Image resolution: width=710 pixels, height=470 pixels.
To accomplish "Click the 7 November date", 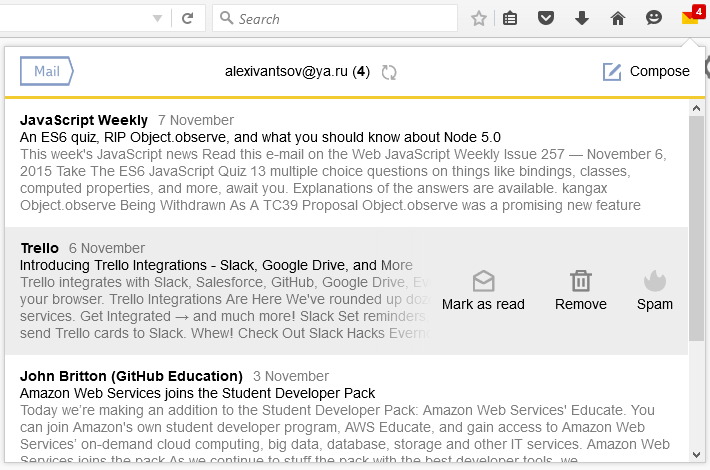I will 196,120.
